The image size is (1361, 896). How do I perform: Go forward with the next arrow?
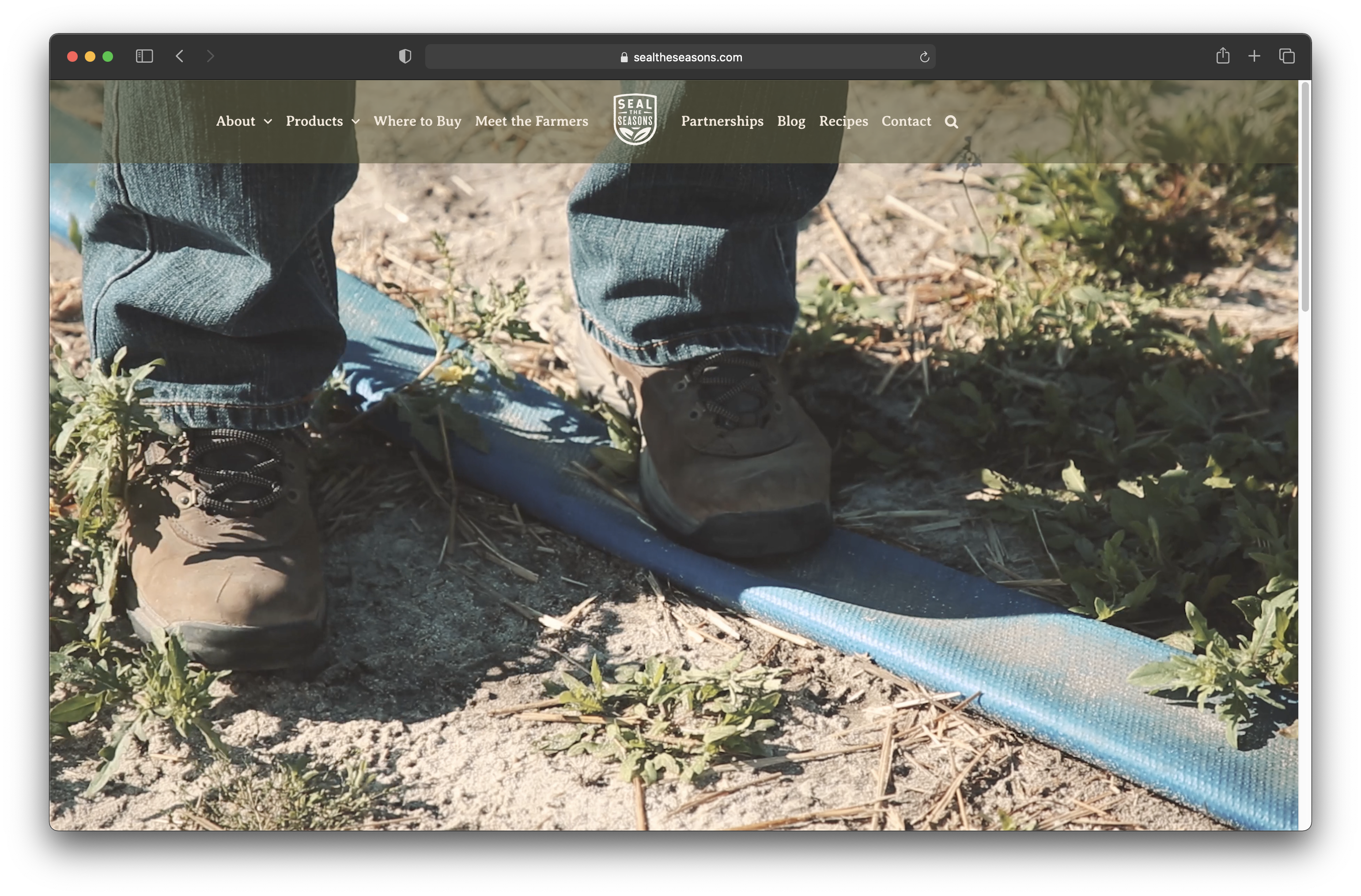click(210, 56)
